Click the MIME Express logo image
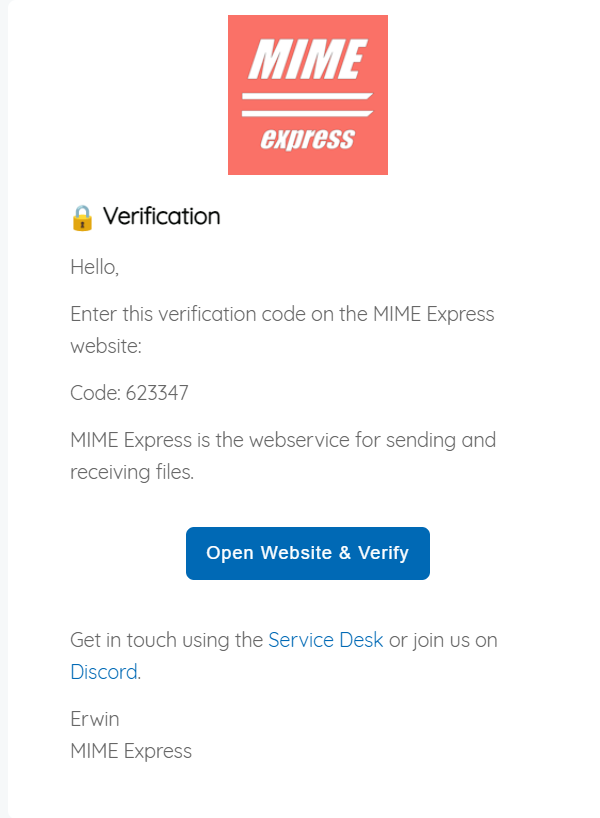The width and height of the screenshot is (600, 818). pos(307,95)
